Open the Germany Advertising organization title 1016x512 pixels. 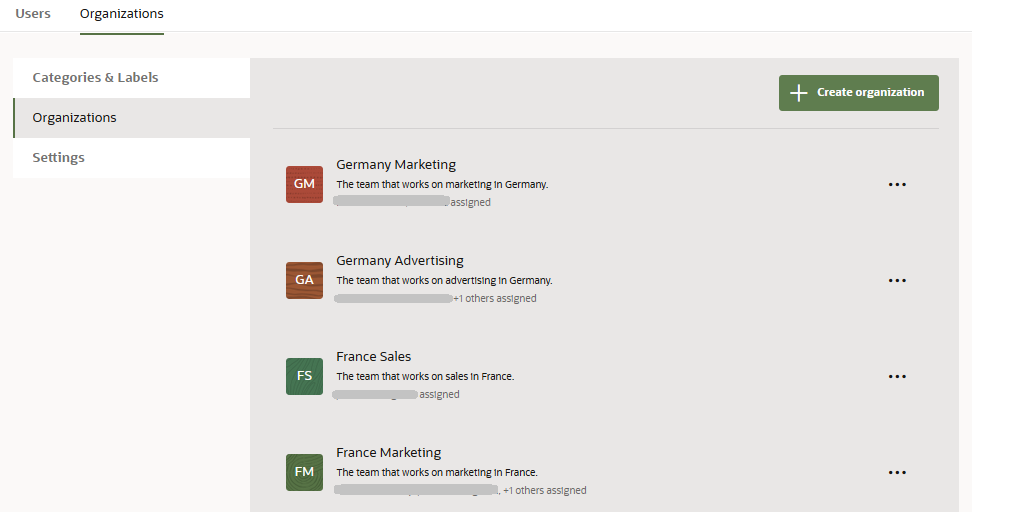[x=400, y=260]
